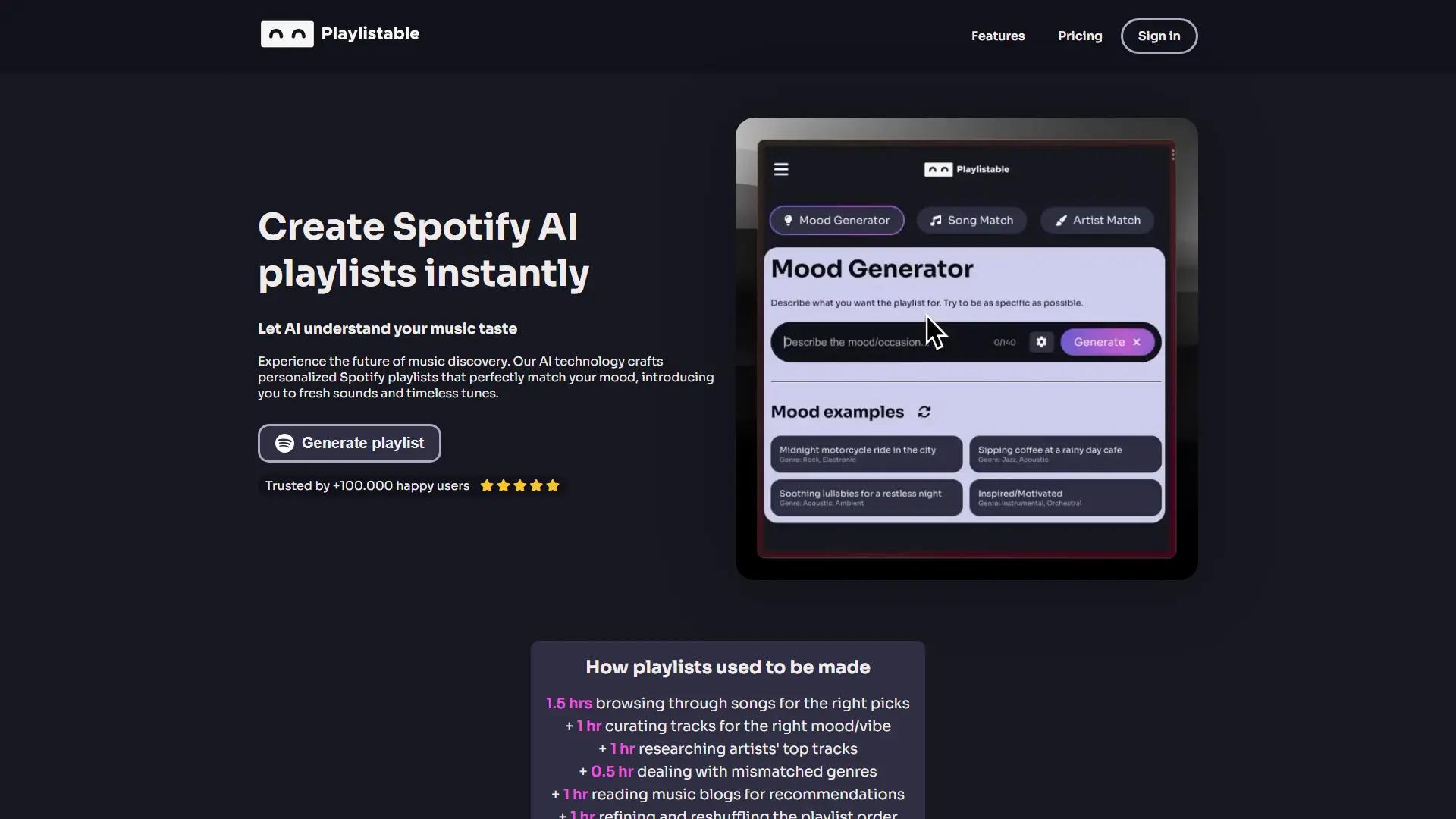Screen dimensions: 1456x819
Task: Switch to the Artist Match tab
Action: (1097, 220)
